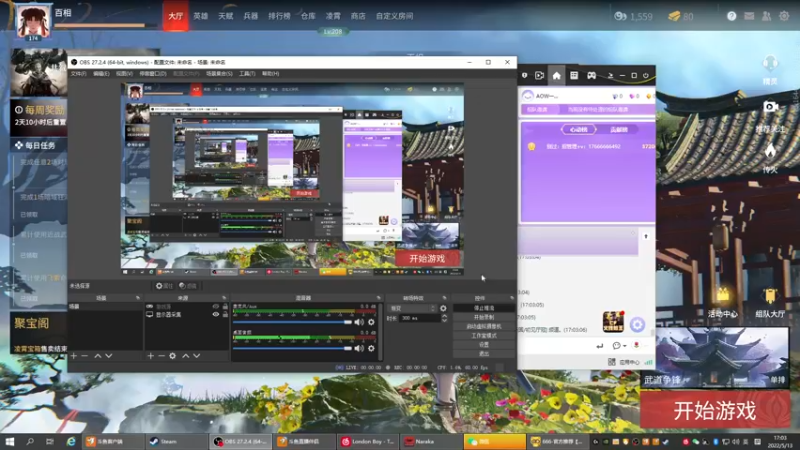
Task: Switch to the 商店 tab in game top bar
Action: pos(358,16)
